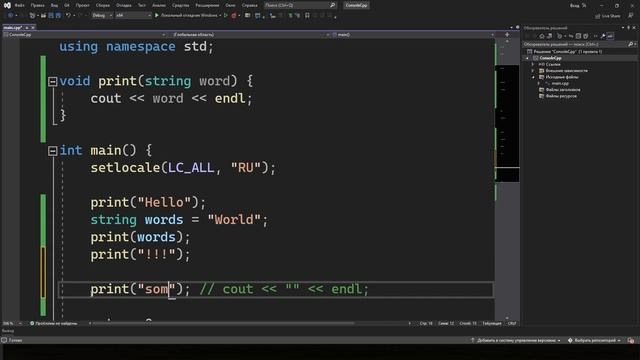Select the main.cpp editor tab
Viewport: 640px width, 360px height.
click(x=12, y=27)
